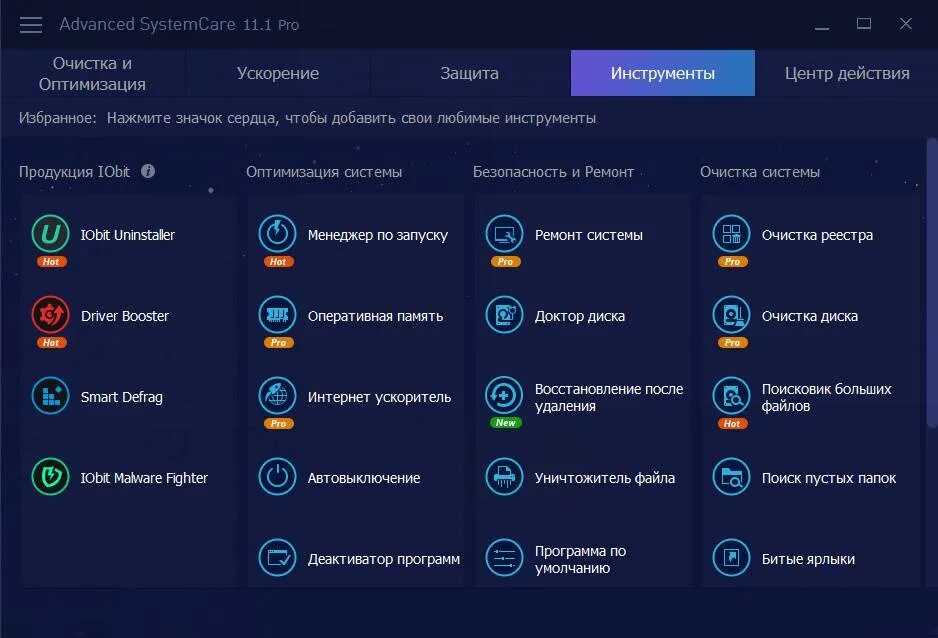Click the Безопасность и Ремонт heading
Screen dimensions: 938x638
(x=553, y=172)
